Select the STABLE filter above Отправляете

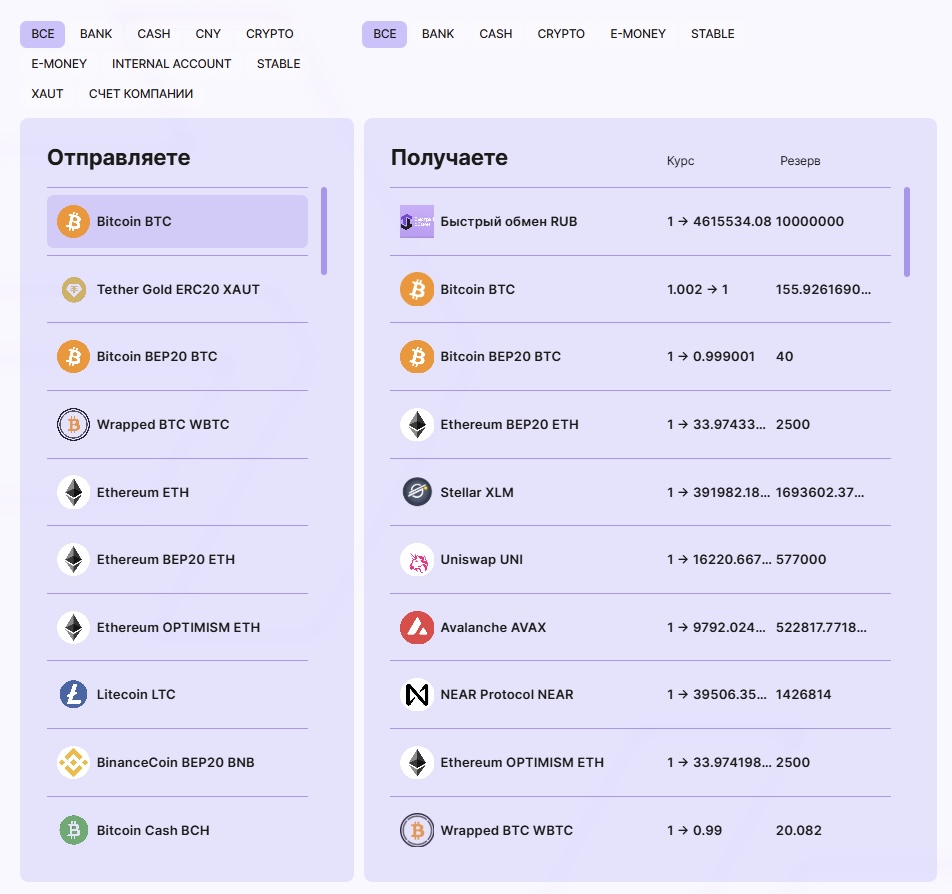[x=279, y=64]
